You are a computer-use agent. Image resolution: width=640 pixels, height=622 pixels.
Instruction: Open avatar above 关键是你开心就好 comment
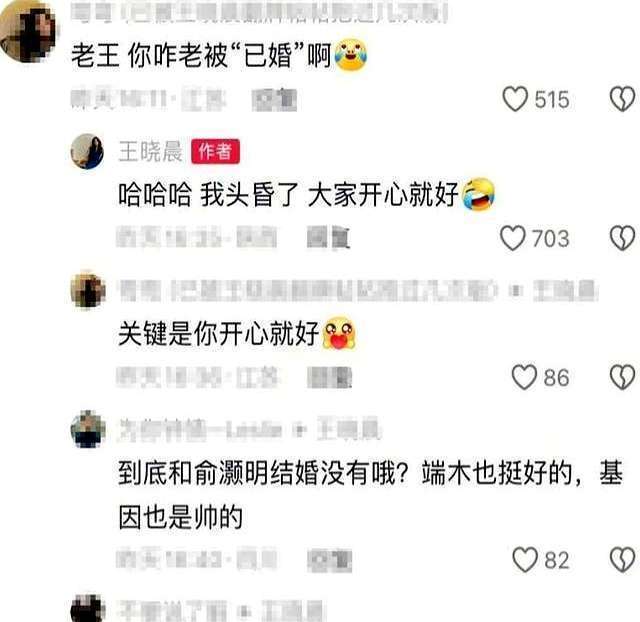[88, 291]
